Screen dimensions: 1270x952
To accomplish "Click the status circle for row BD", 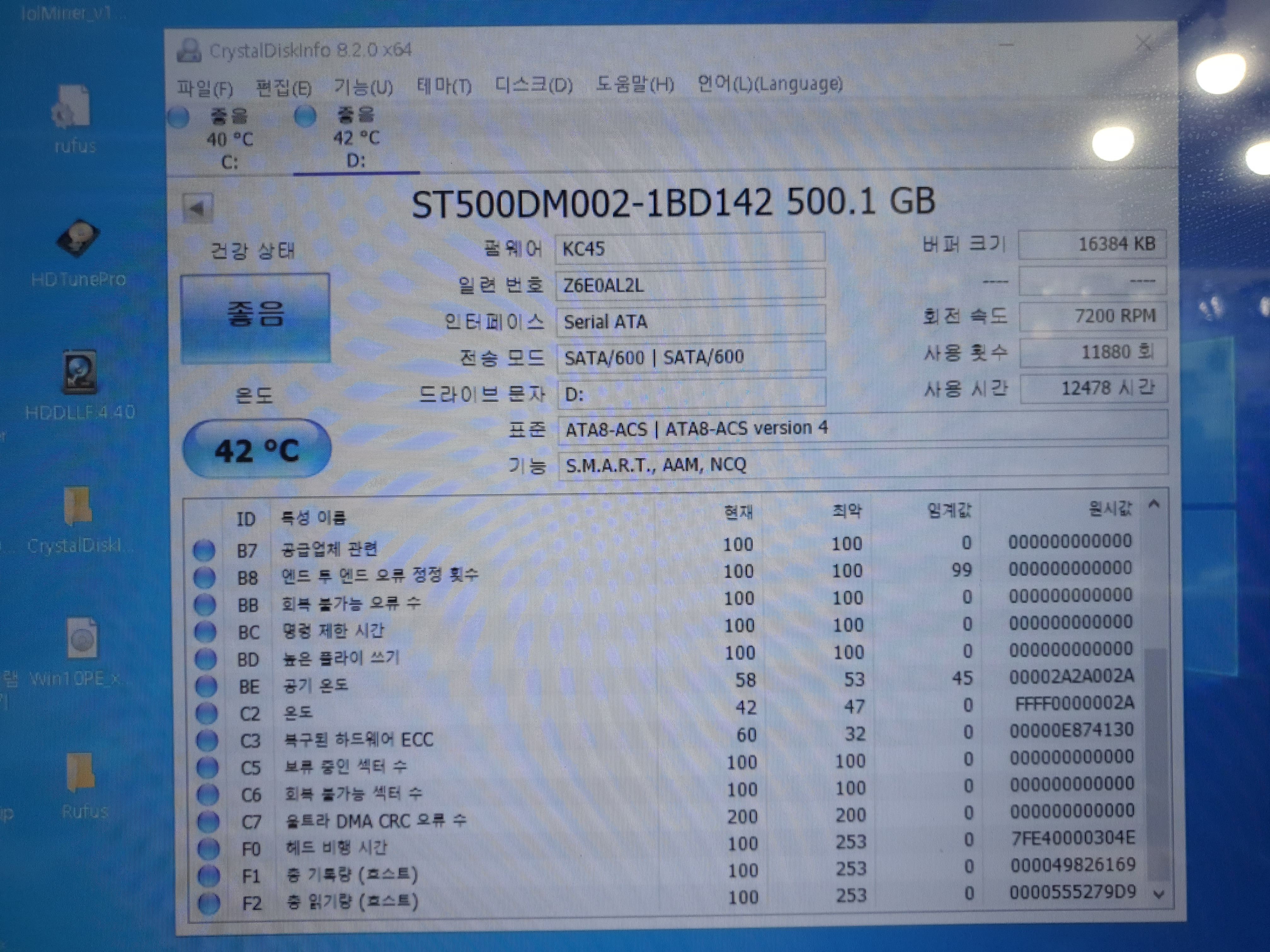I will click(205, 659).
